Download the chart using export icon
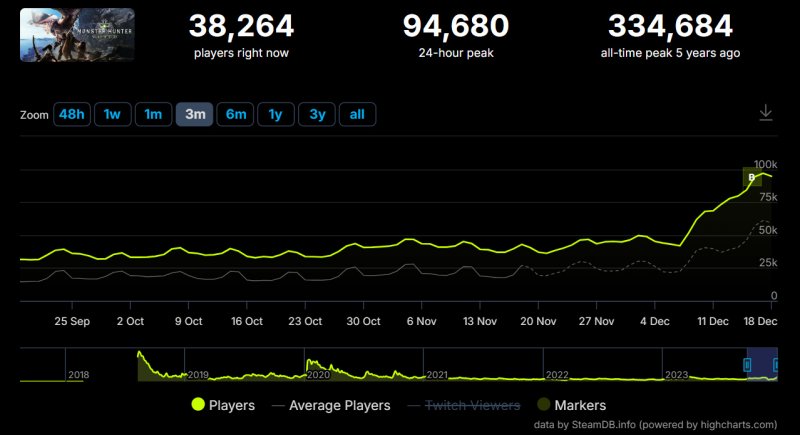 coord(766,113)
